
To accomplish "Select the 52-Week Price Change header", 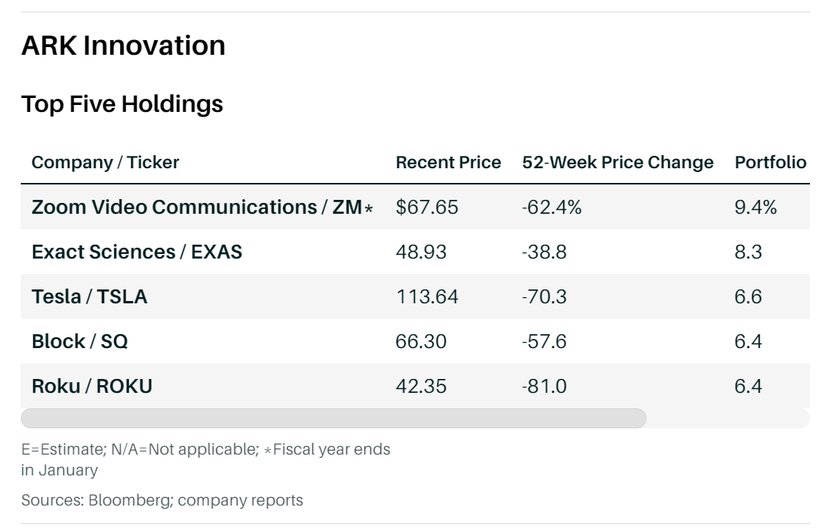I will point(617,162).
